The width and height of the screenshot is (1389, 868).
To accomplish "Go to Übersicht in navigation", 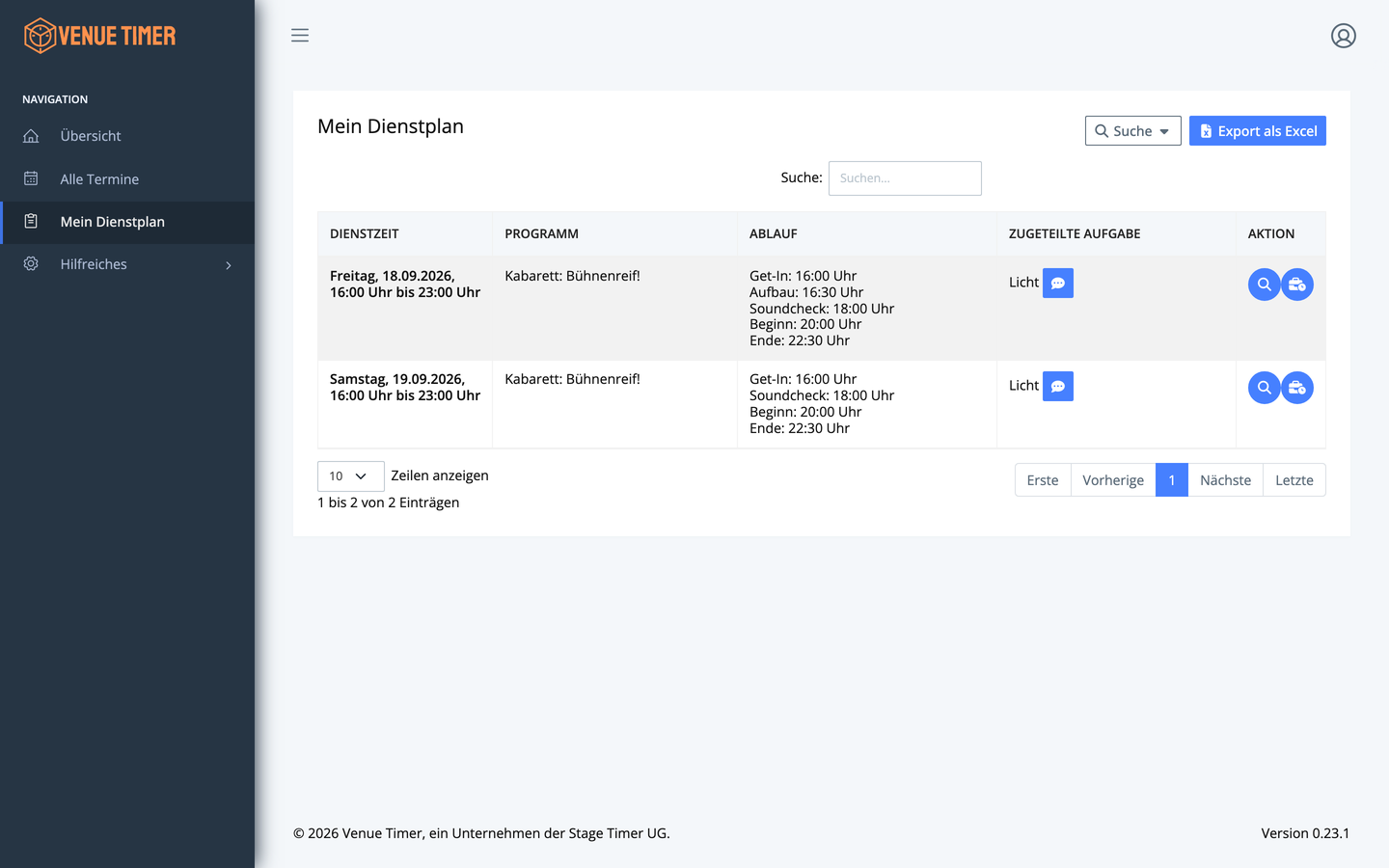I will [x=127, y=136].
